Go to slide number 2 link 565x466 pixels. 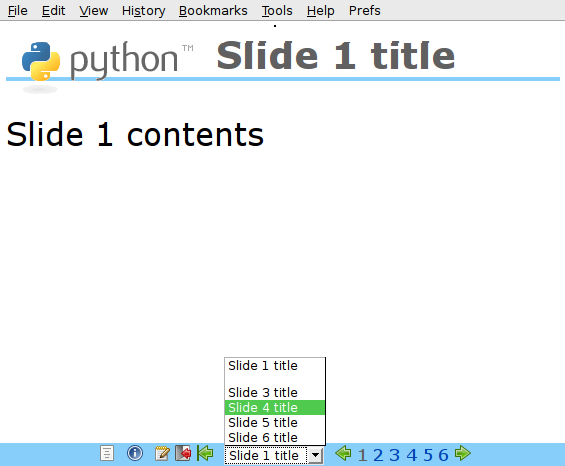tap(378, 455)
